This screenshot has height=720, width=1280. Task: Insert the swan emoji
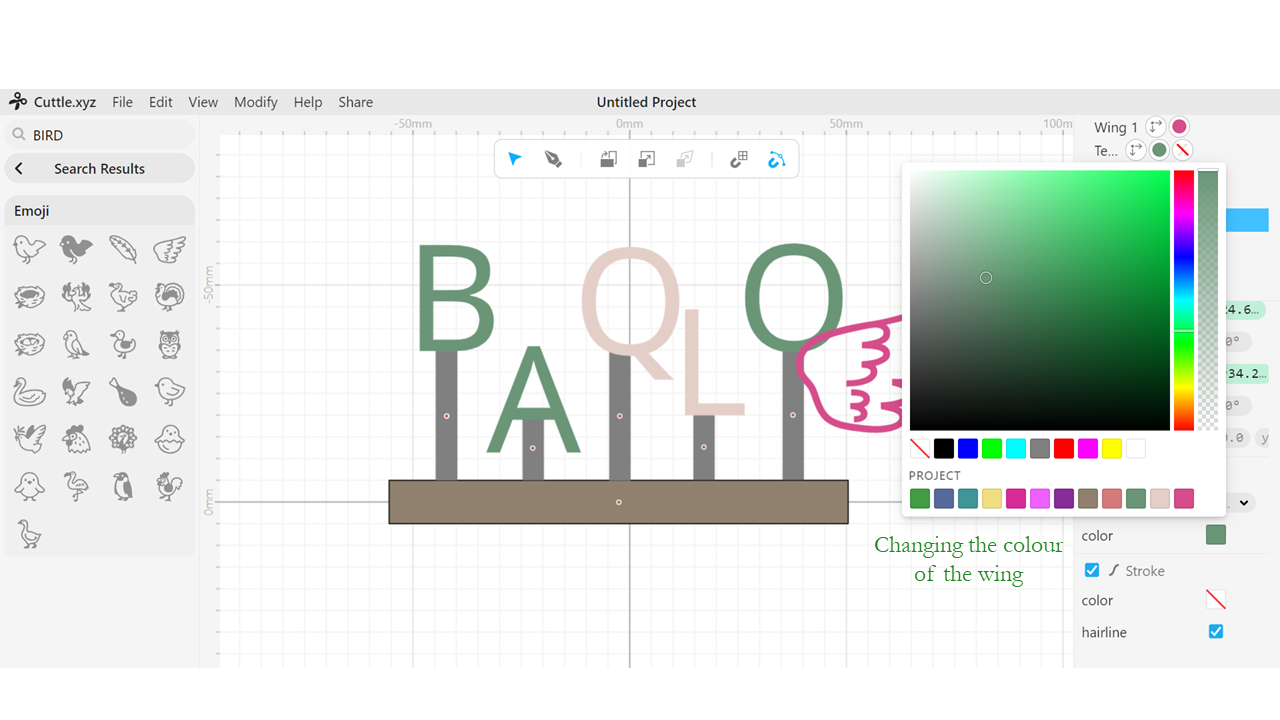point(29,391)
